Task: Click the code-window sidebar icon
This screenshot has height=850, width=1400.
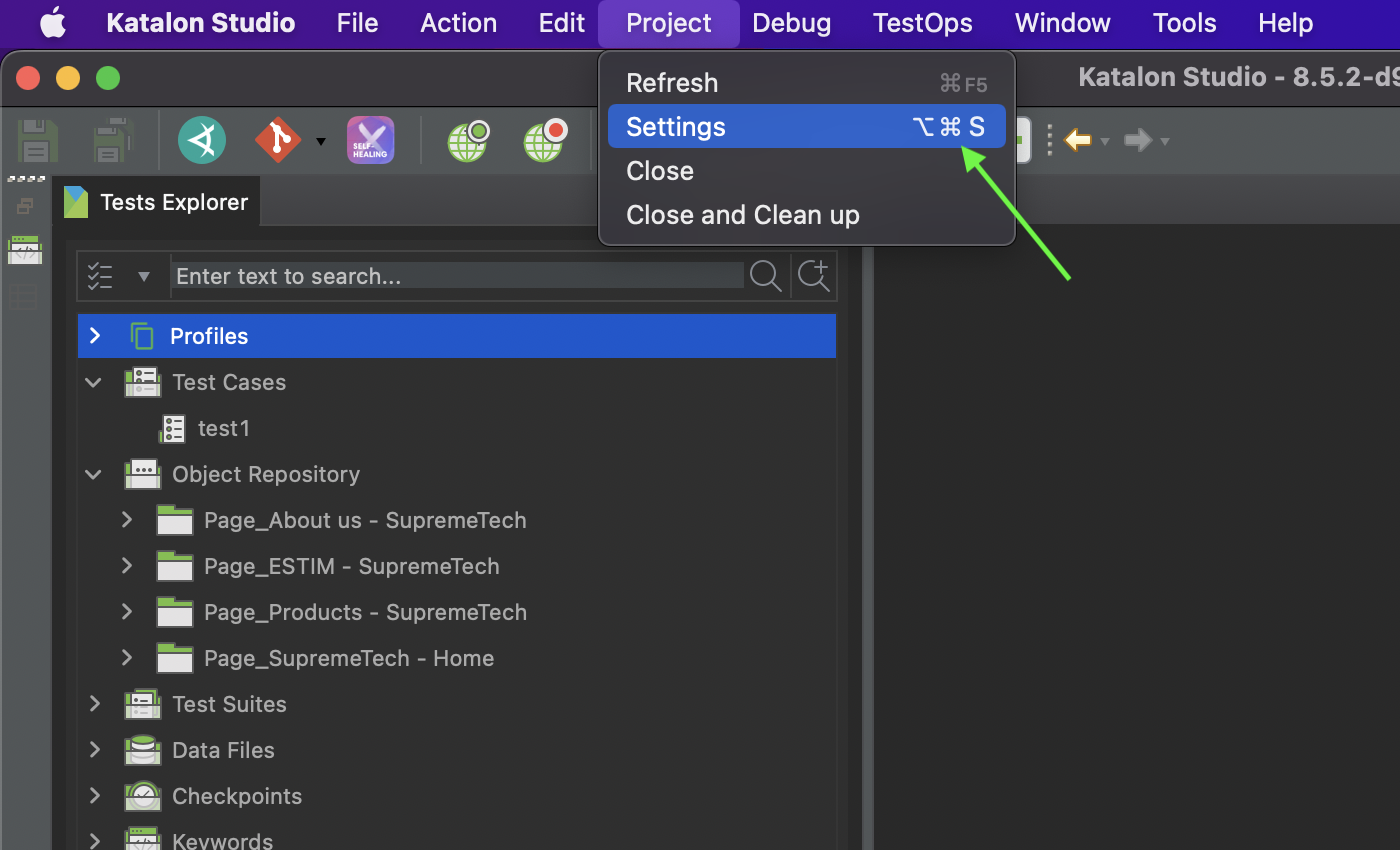Action: pyautogui.click(x=25, y=250)
